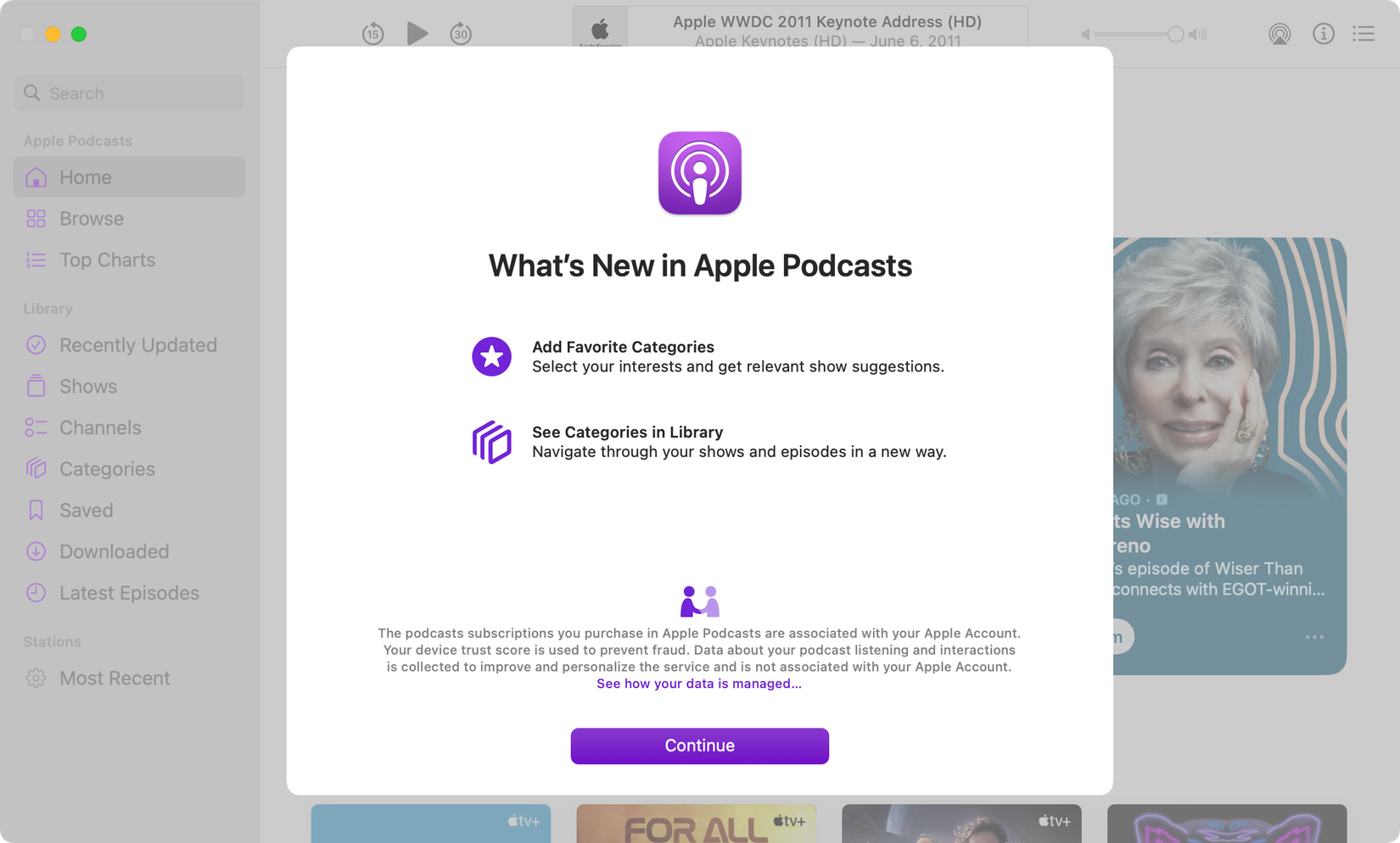This screenshot has height=843, width=1400.
Task: Adjust the volume slider
Action: coord(1140,34)
